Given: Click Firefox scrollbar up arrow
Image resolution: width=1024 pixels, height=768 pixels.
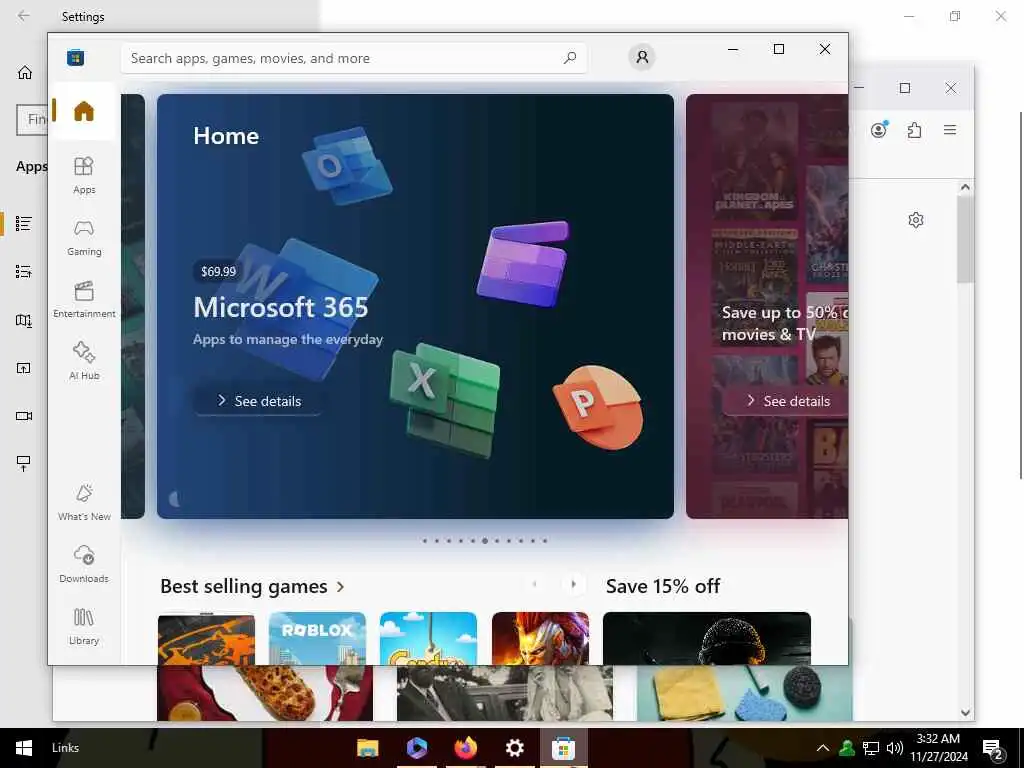Looking at the screenshot, I should coord(965,187).
